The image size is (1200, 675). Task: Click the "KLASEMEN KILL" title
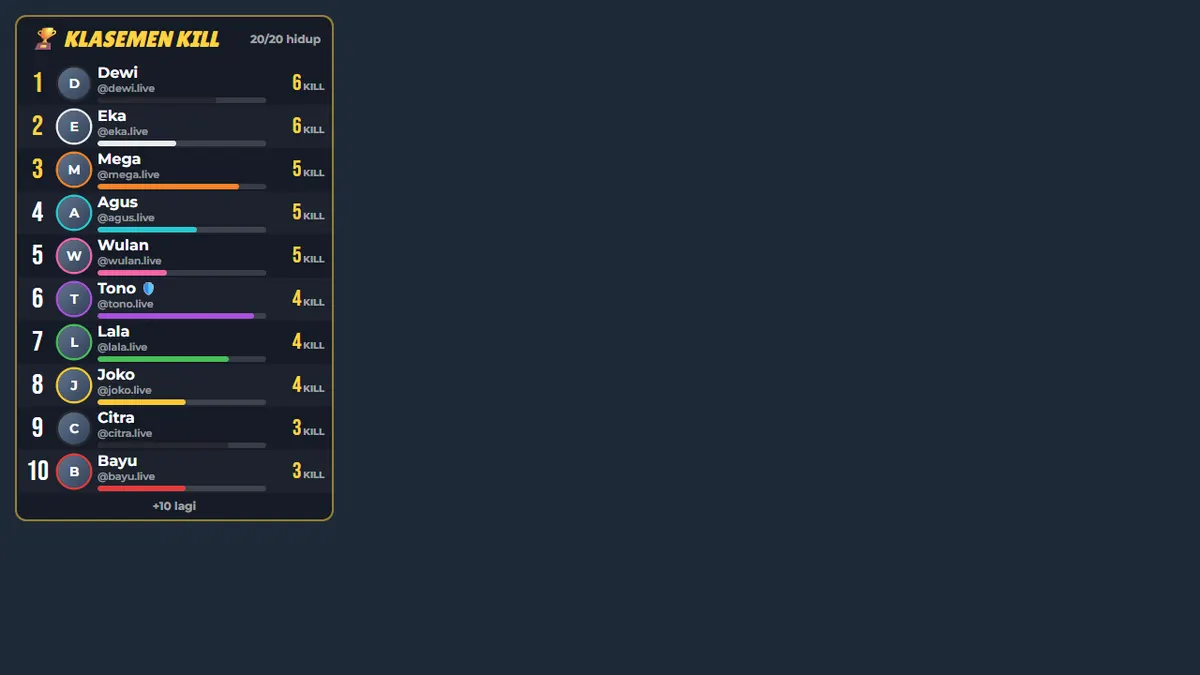(x=142, y=39)
